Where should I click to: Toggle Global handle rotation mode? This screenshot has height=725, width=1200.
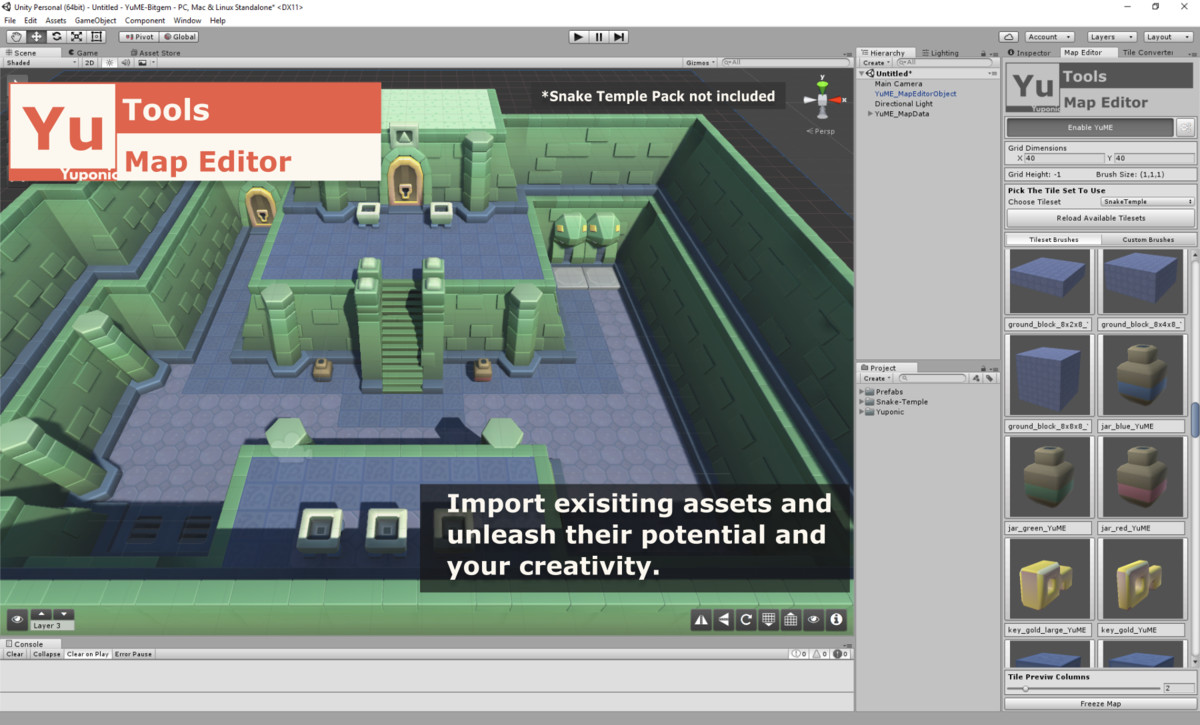point(179,37)
